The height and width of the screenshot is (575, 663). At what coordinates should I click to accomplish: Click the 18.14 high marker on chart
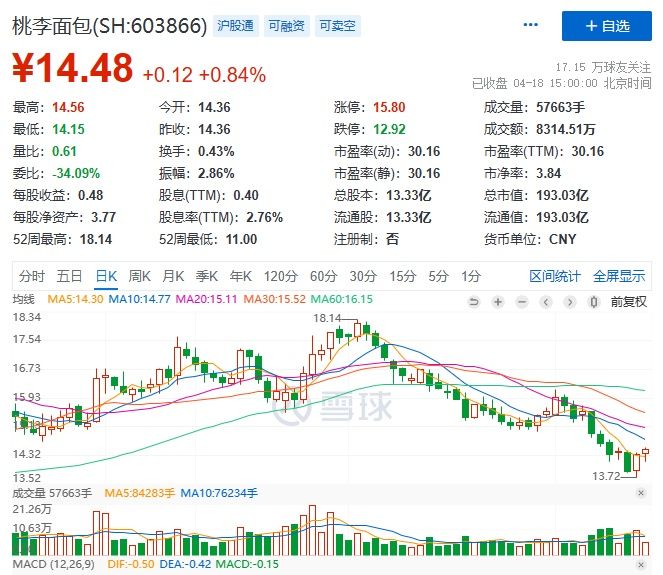click(327, 318)
